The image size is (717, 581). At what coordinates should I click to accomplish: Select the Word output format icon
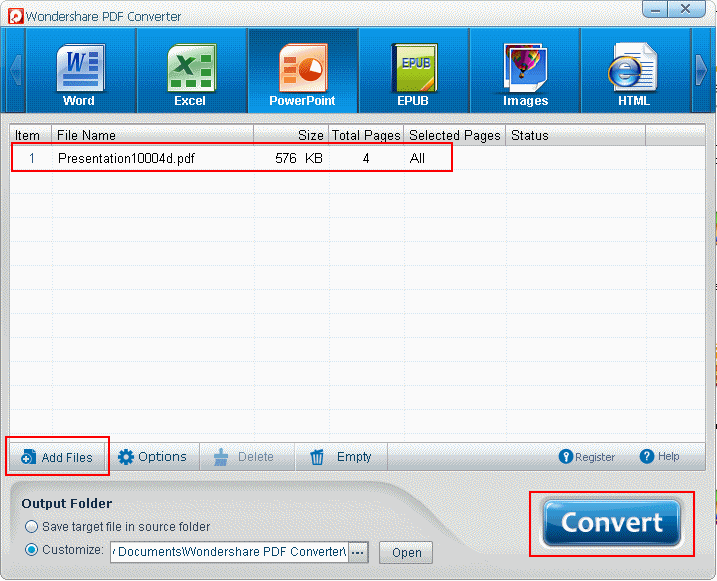tap(81, 71)
